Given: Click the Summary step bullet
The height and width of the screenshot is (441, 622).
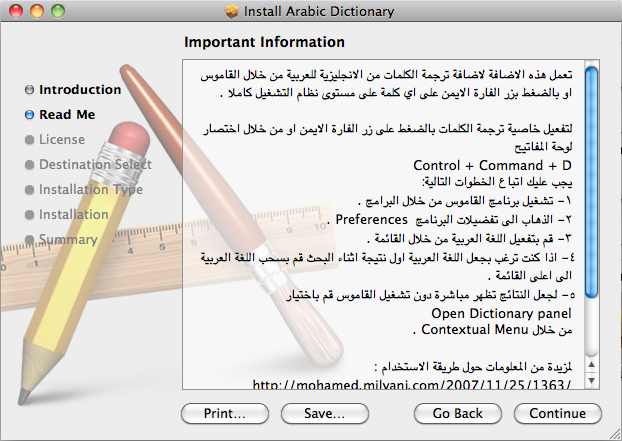Looking at the screenshot, I should pos(29,240).
